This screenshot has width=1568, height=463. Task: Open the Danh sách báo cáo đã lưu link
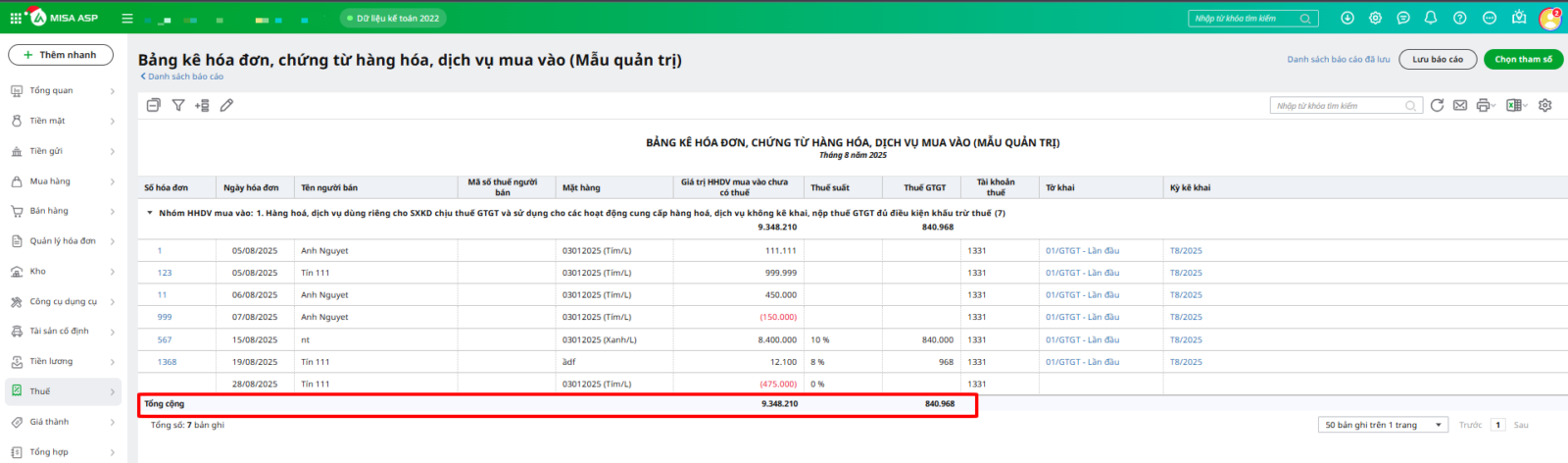tap(1338, 59)
